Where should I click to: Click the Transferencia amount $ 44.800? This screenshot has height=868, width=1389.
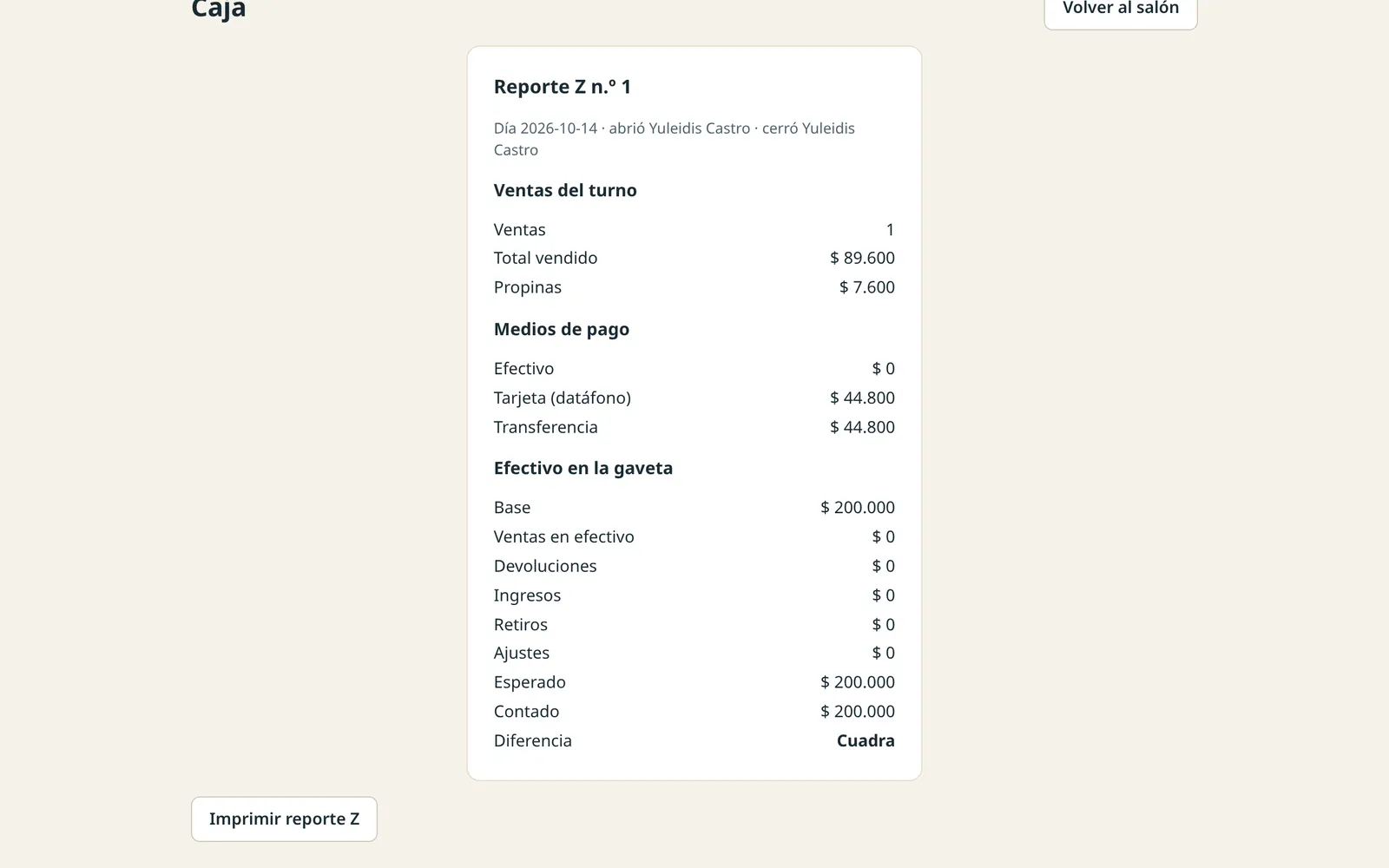pyautogui.click(x=862, y=427)
